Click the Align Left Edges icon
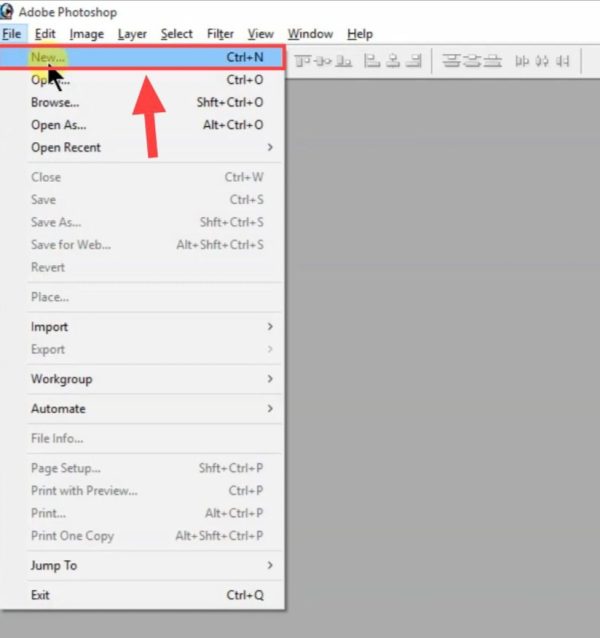 tap(372, 61)
